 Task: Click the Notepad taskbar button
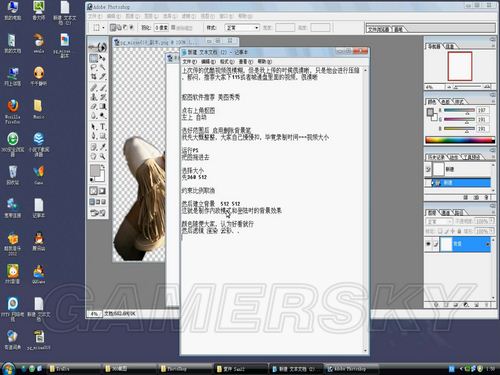(295, 369)
